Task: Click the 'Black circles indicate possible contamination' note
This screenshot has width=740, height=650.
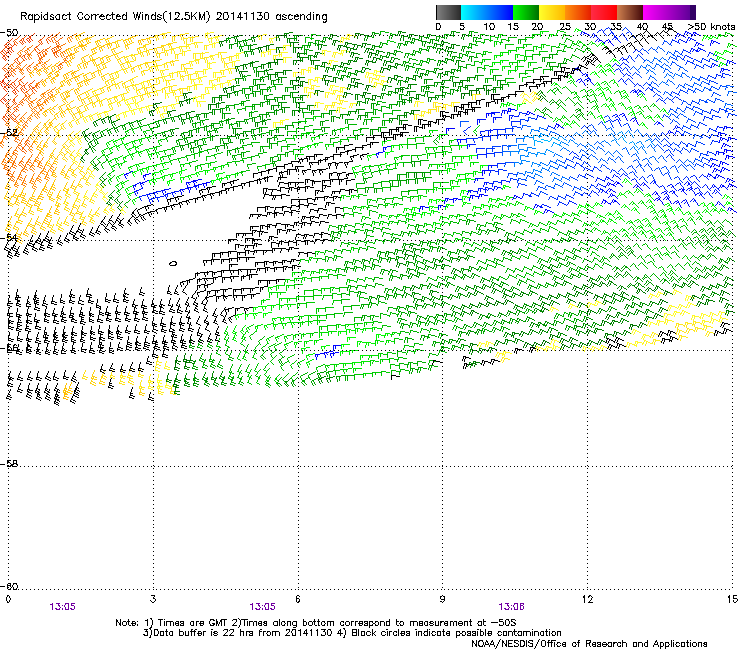Action: pos(456,633)
